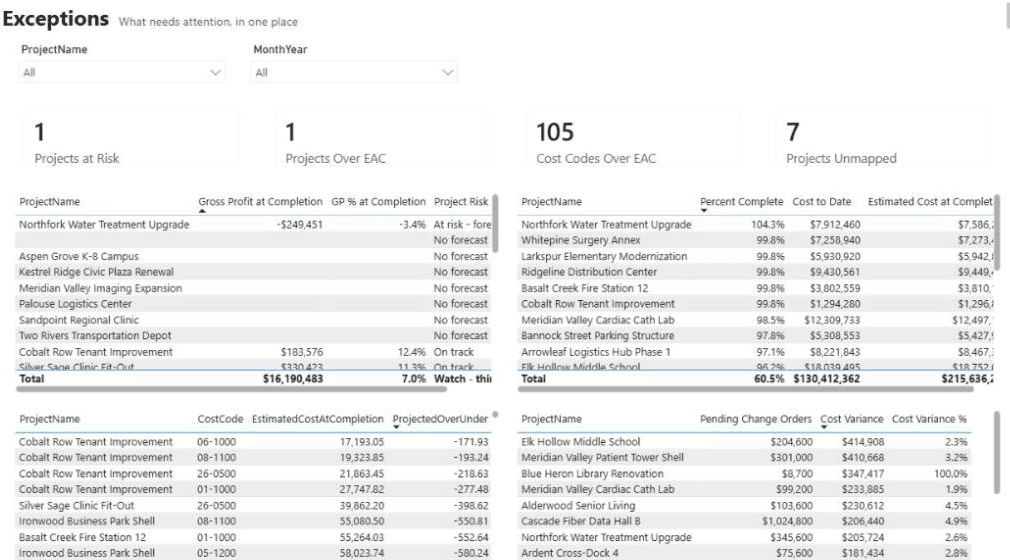Click the $130,412,362 total cost to date
Image resolution: width=1010 pixels, height=560 pixels.
[x=826, y=378]
